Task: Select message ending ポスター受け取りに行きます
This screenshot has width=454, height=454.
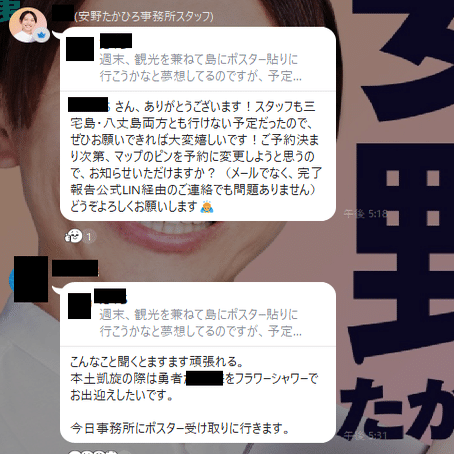Action: pyautogui.click(x=198, y=395)
